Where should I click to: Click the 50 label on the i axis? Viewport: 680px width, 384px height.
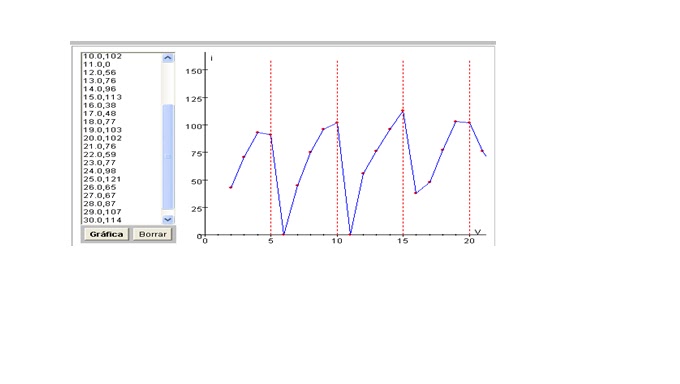coord(196,181)
